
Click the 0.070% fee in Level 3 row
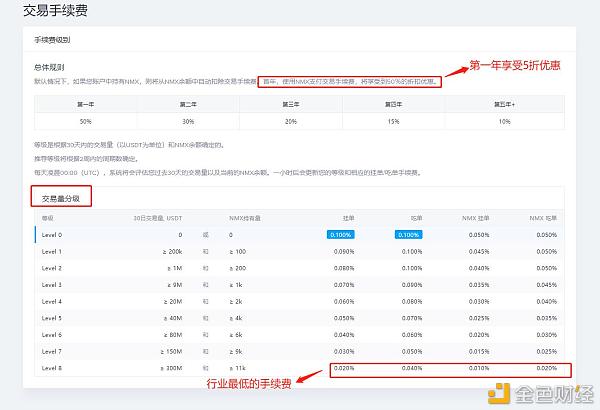[344, 285]
